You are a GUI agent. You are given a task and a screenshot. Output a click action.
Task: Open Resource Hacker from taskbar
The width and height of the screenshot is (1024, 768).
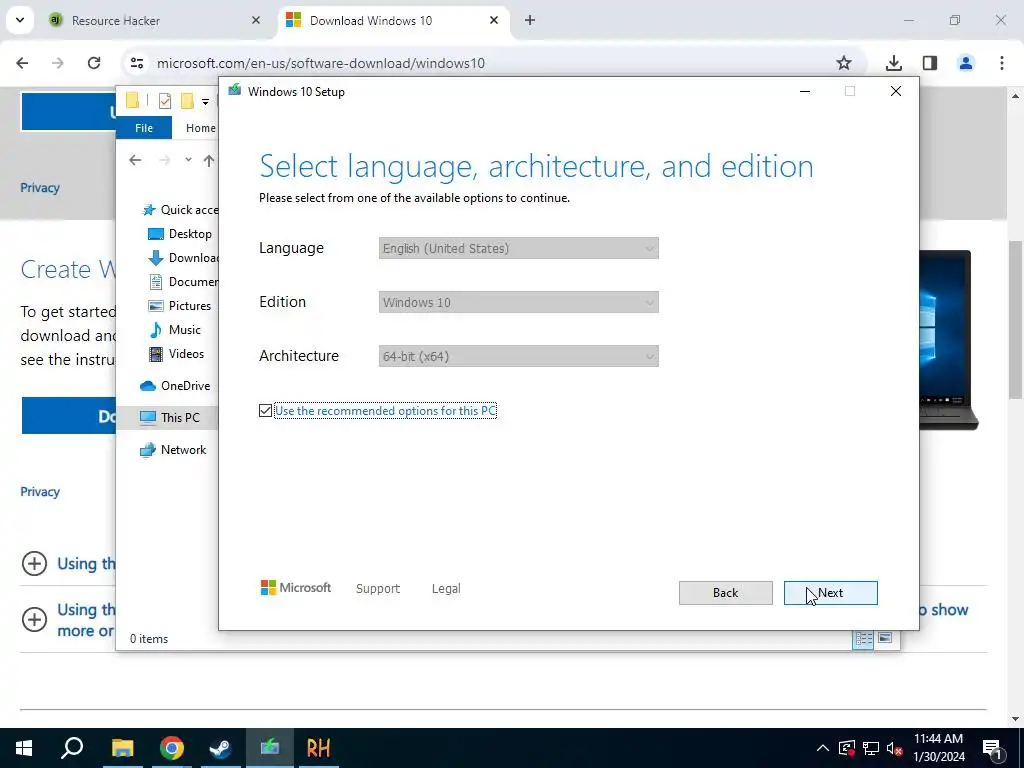(x=318, y=748)
